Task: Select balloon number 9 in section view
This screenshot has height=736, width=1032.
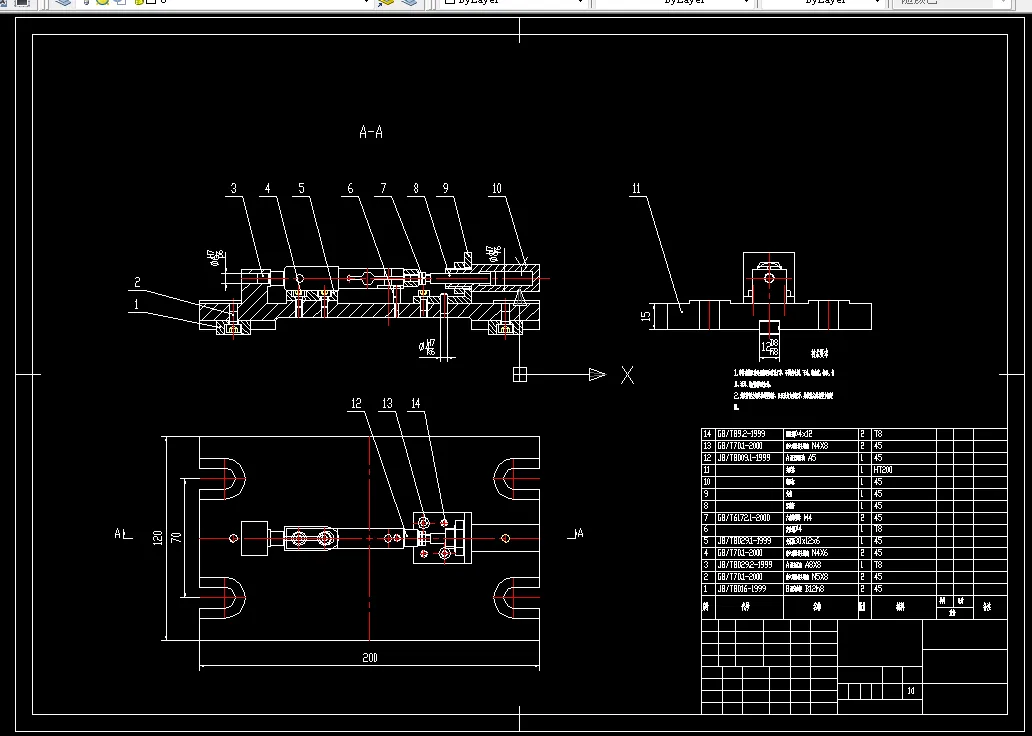Action: click(x=446, y=188)
